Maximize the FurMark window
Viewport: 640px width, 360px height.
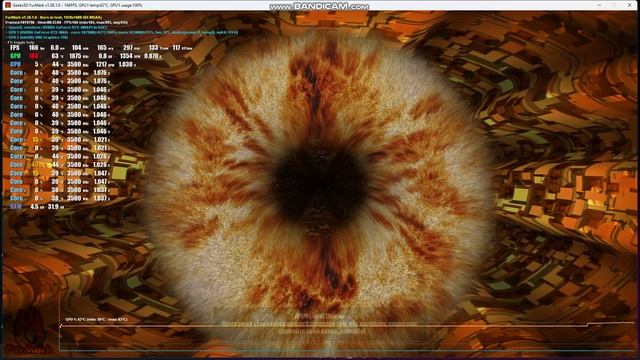click(614, 5)
